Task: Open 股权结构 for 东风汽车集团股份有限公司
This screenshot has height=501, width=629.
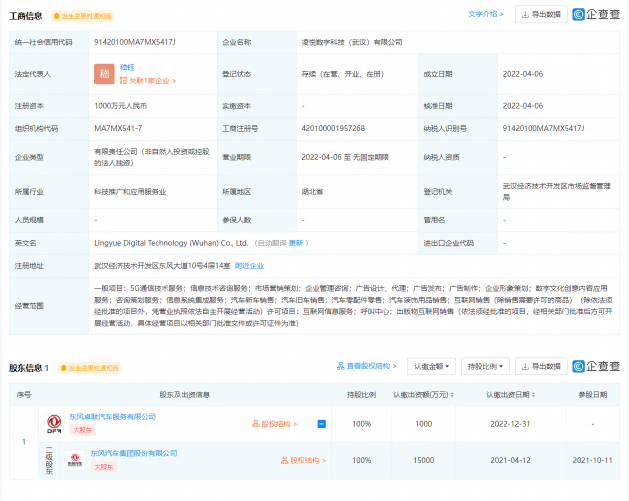Action: click(303, 460)
